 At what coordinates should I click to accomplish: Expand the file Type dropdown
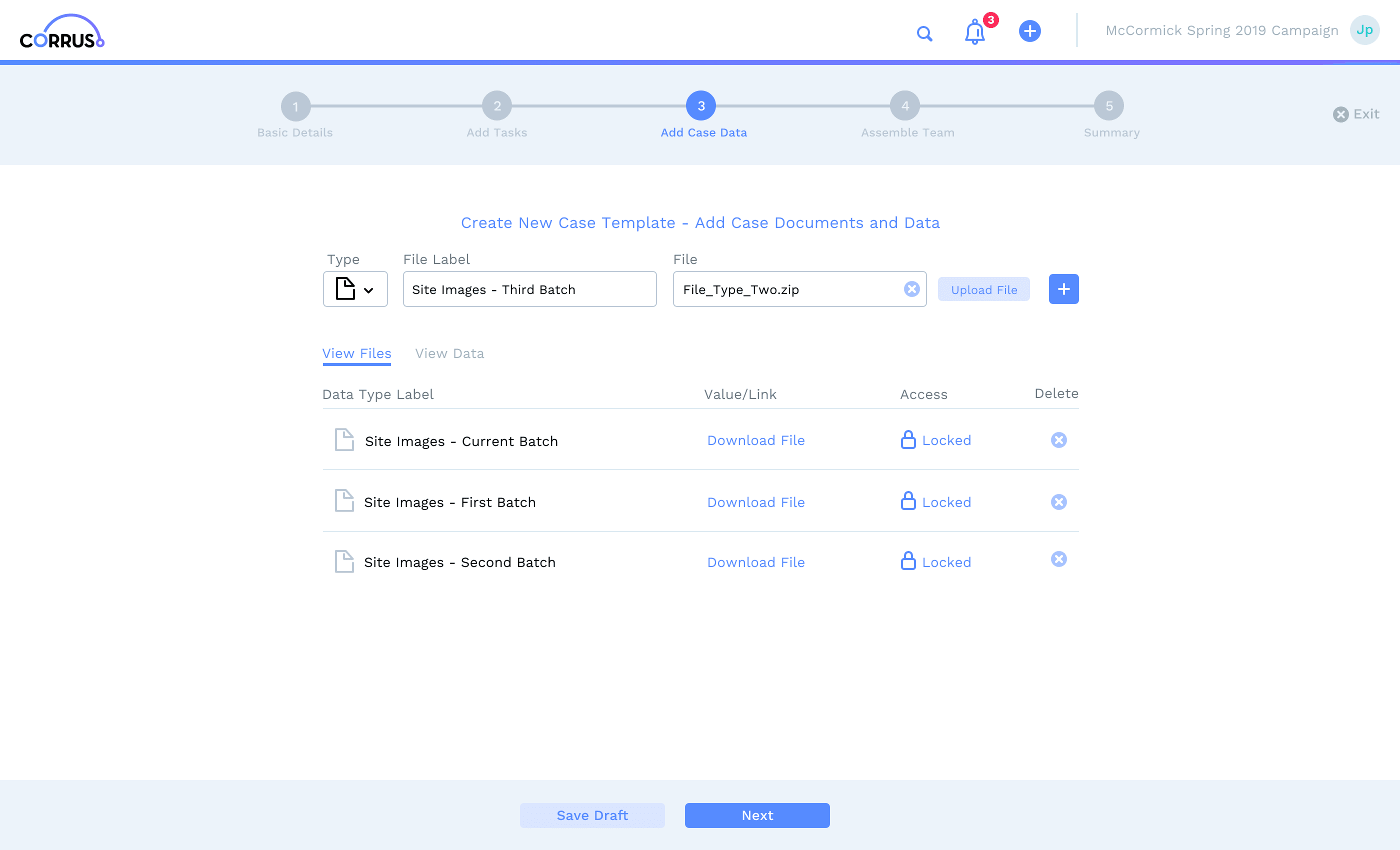coord(355,289)
